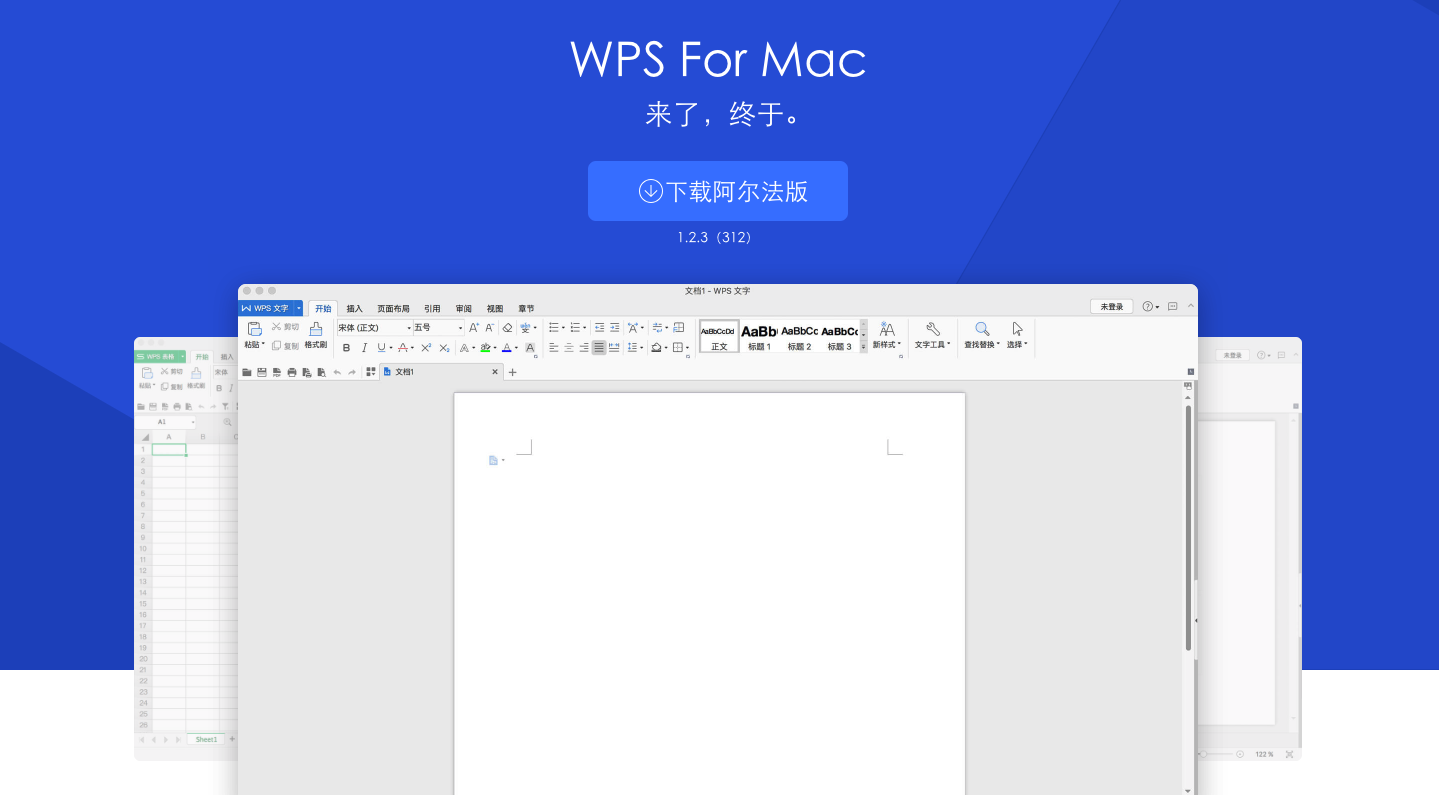Expand the WPS 文字 application menu arrow

tap(298, 308)
